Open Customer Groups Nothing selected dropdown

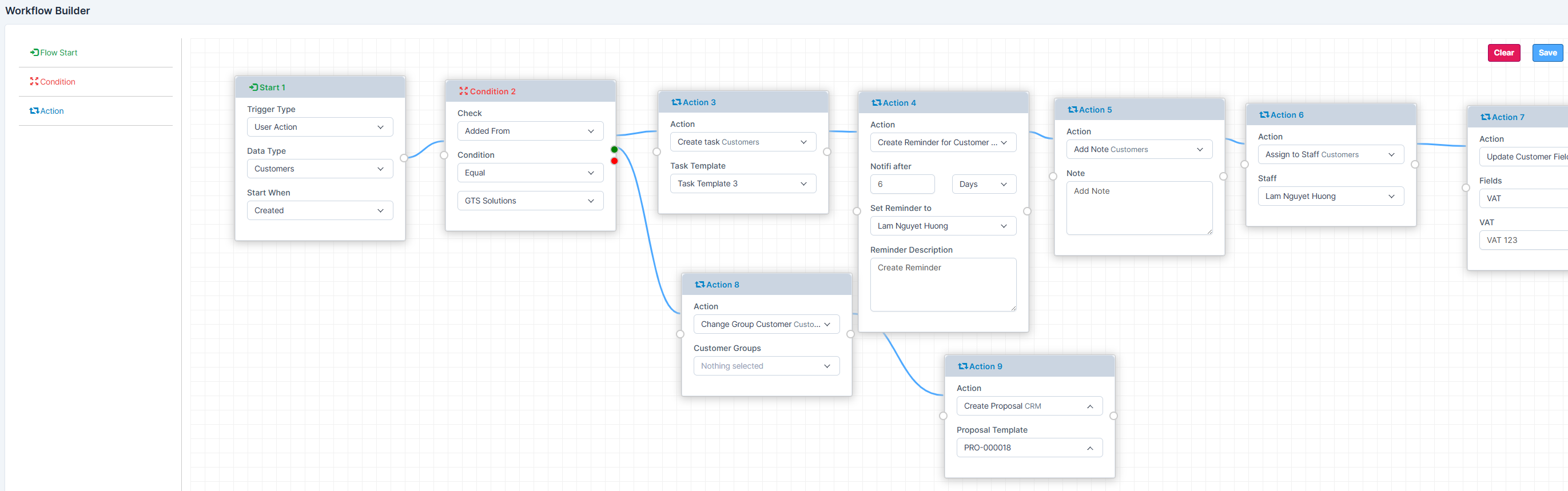(x=766, y=366)
